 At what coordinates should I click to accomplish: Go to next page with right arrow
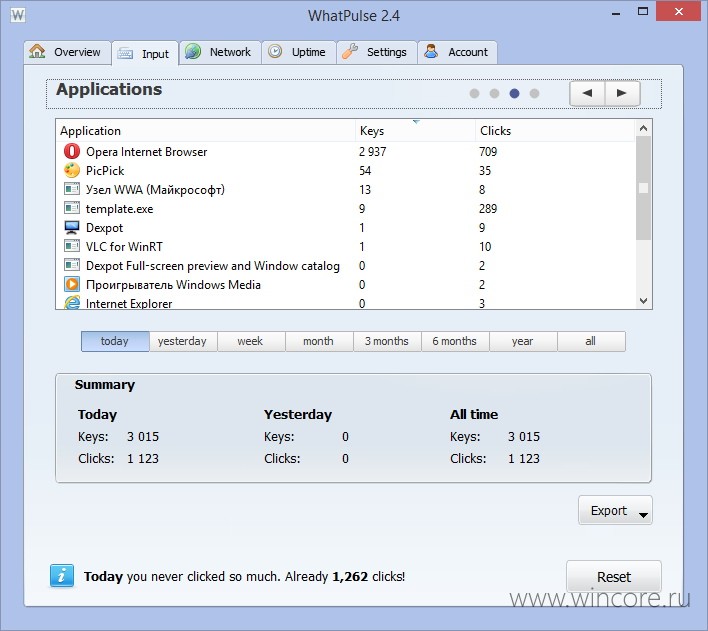(622, 93)
